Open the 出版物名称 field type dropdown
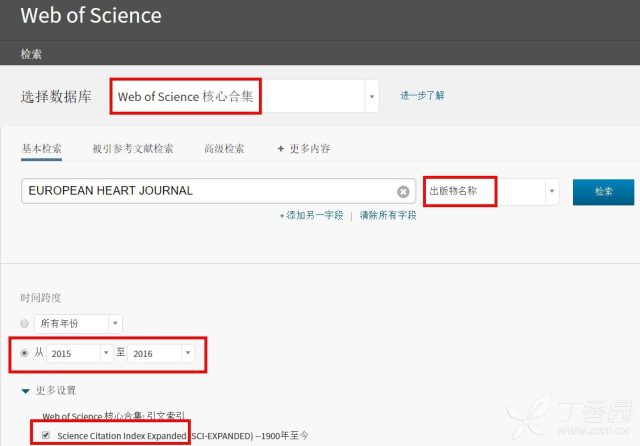This screenshot has width=640, height=446. (491, 191)
